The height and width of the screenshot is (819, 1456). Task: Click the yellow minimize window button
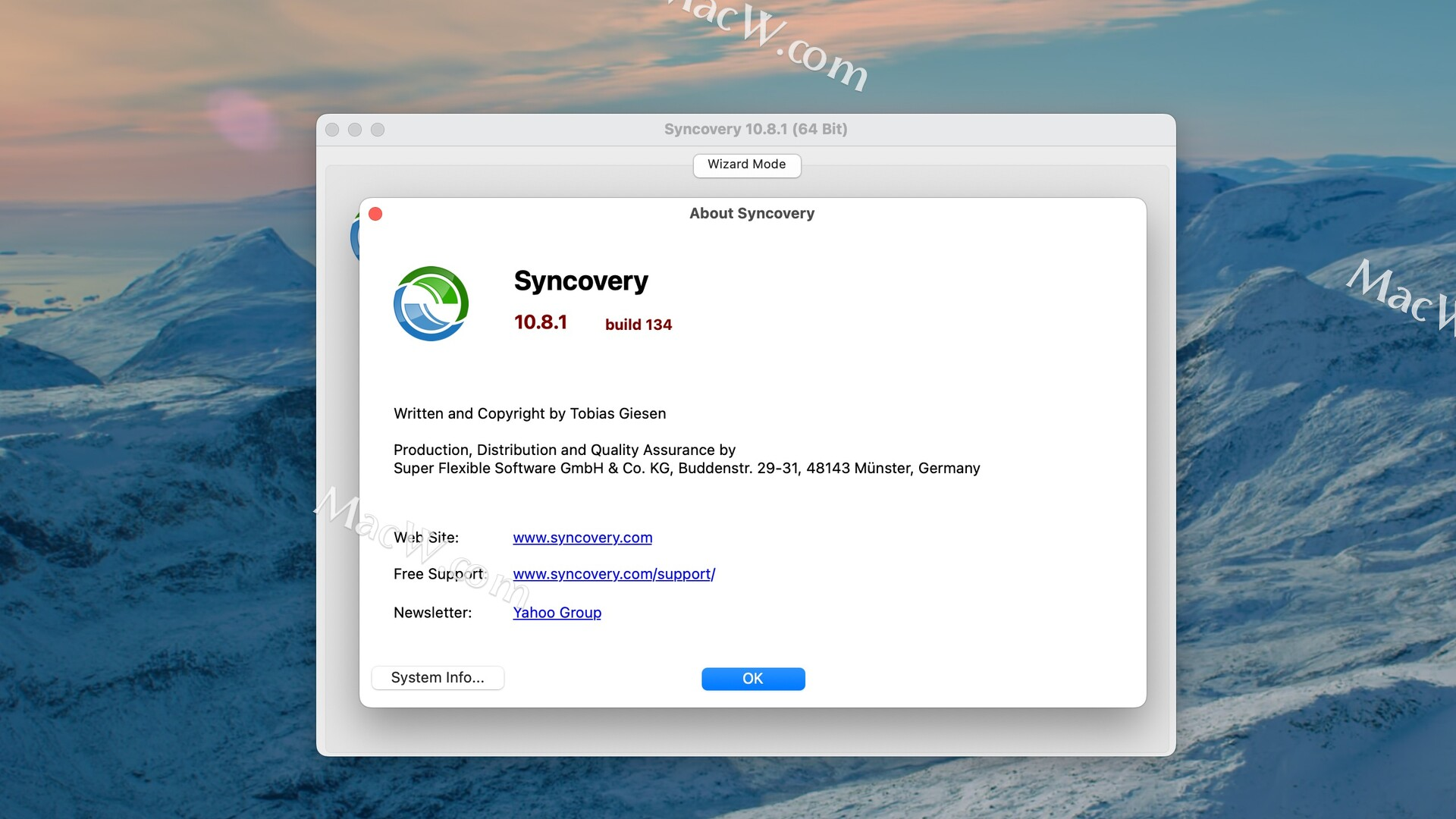point(355,130)
